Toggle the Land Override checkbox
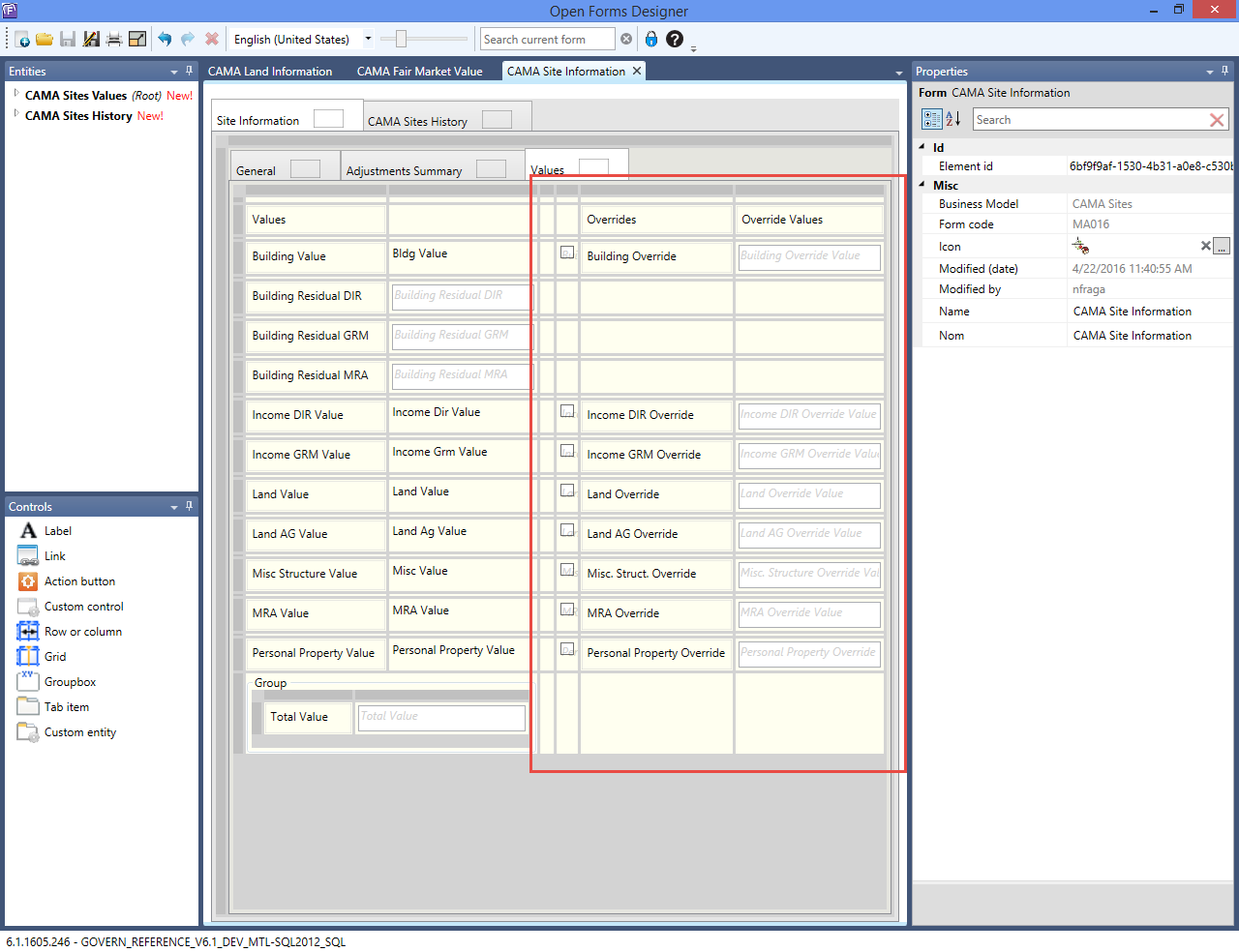1239x952 pixels. tap(567, 491)
